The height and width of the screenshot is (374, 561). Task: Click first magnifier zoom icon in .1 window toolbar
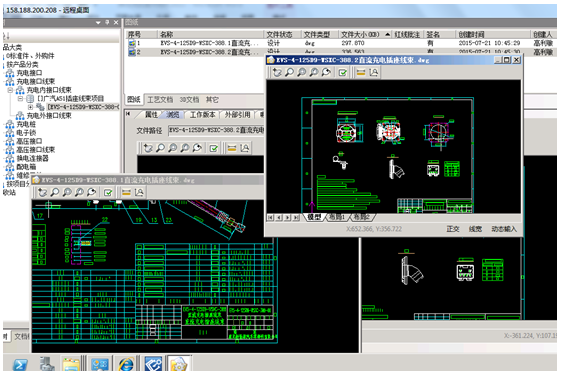[55, 193]
